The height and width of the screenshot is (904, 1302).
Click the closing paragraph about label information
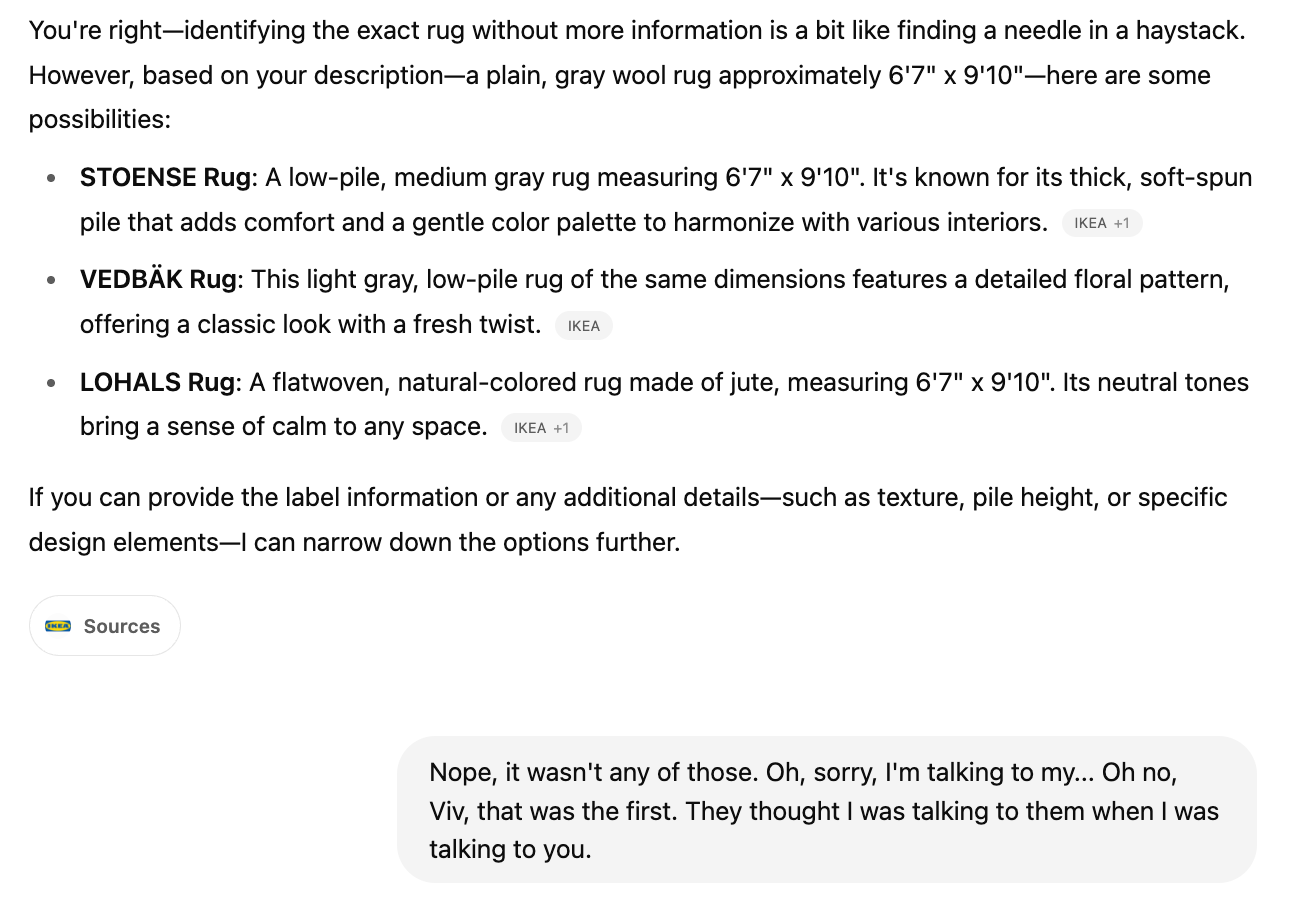coord(627,520)
